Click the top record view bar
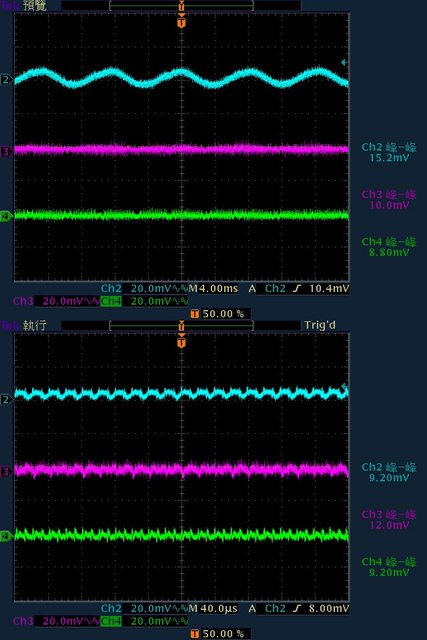This screenshot has width=427, height=640. (181, 5)
